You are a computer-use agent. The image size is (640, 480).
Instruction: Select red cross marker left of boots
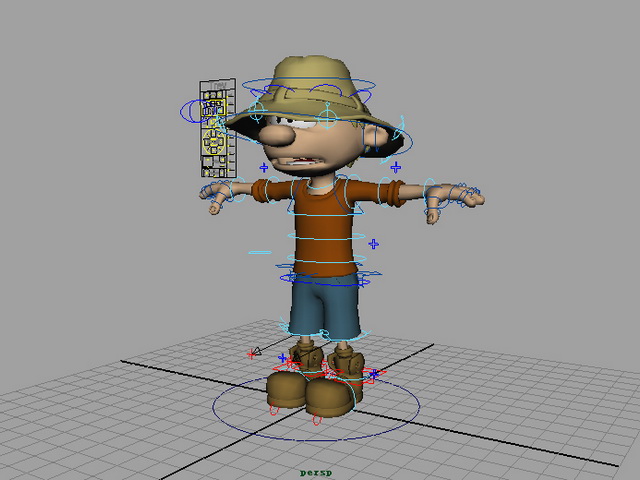[x=251, y=355]
